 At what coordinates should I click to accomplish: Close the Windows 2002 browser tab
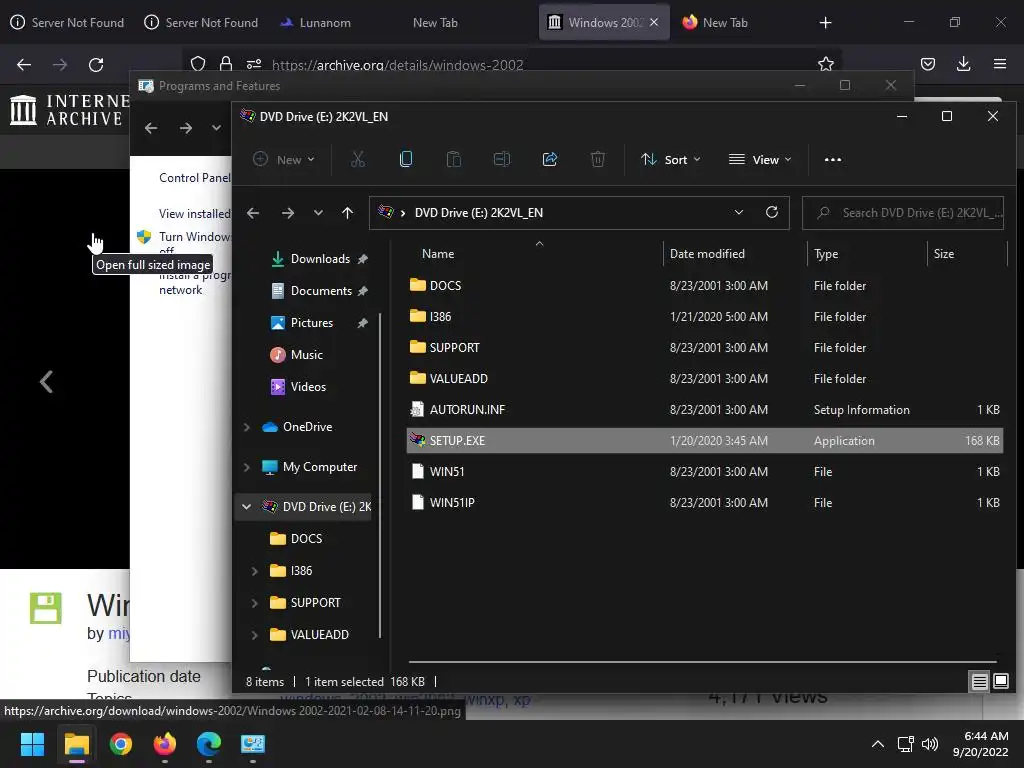point(654,23)
